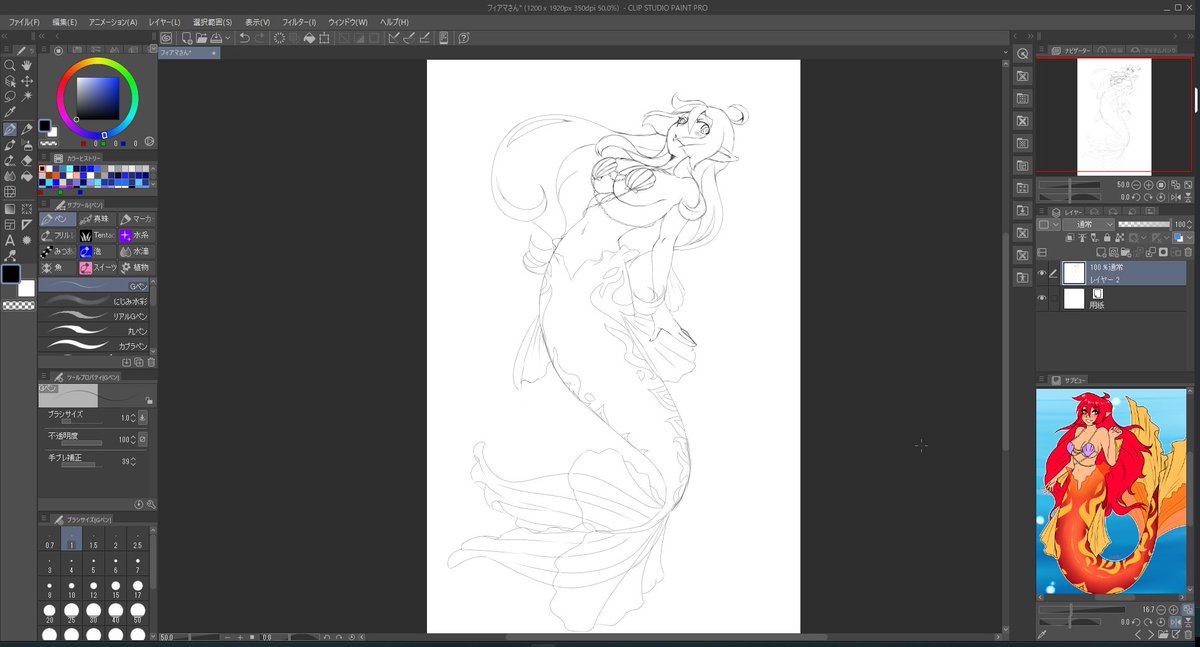The image size is (1200, 647).
Task: Open the フィルター(I) menu
Action: (x=298, y=21)
